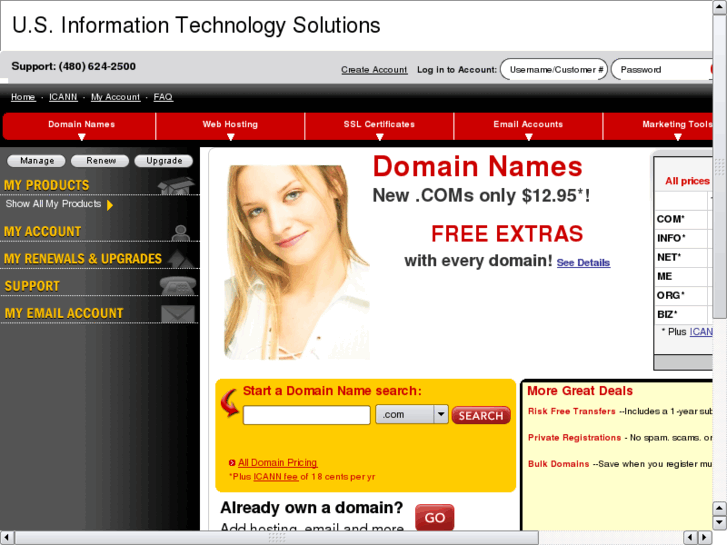Open the MY ACCOUNT sidebar section
727x545 pixels.
[x=42, y=231]
